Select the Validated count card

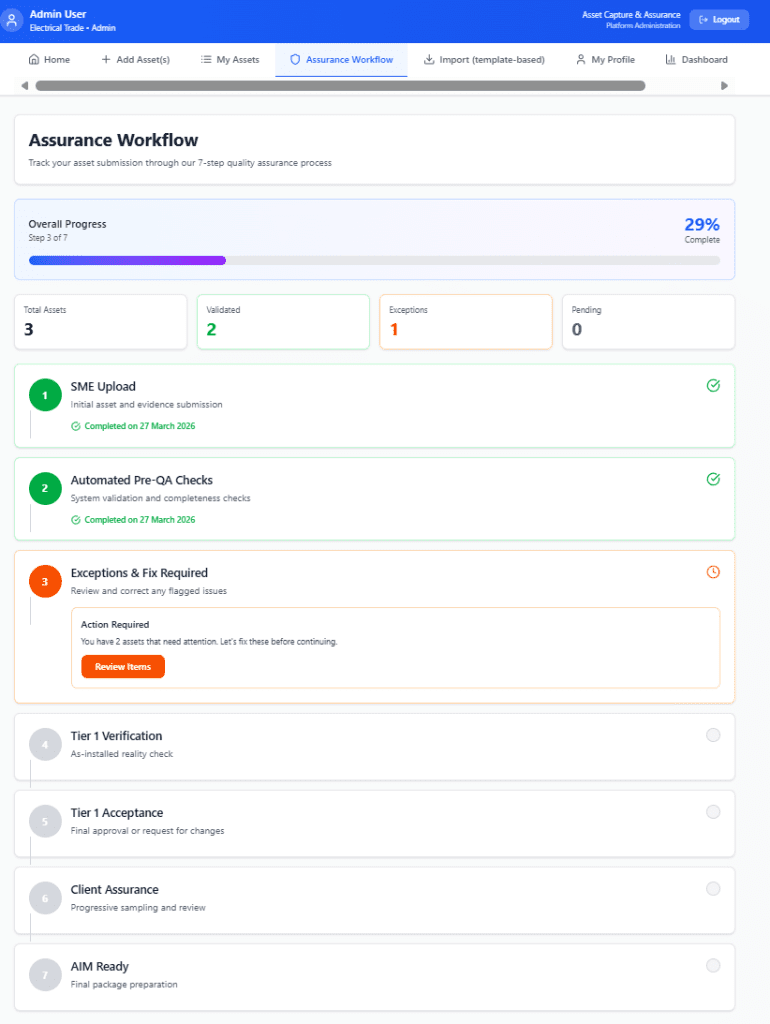283,322
